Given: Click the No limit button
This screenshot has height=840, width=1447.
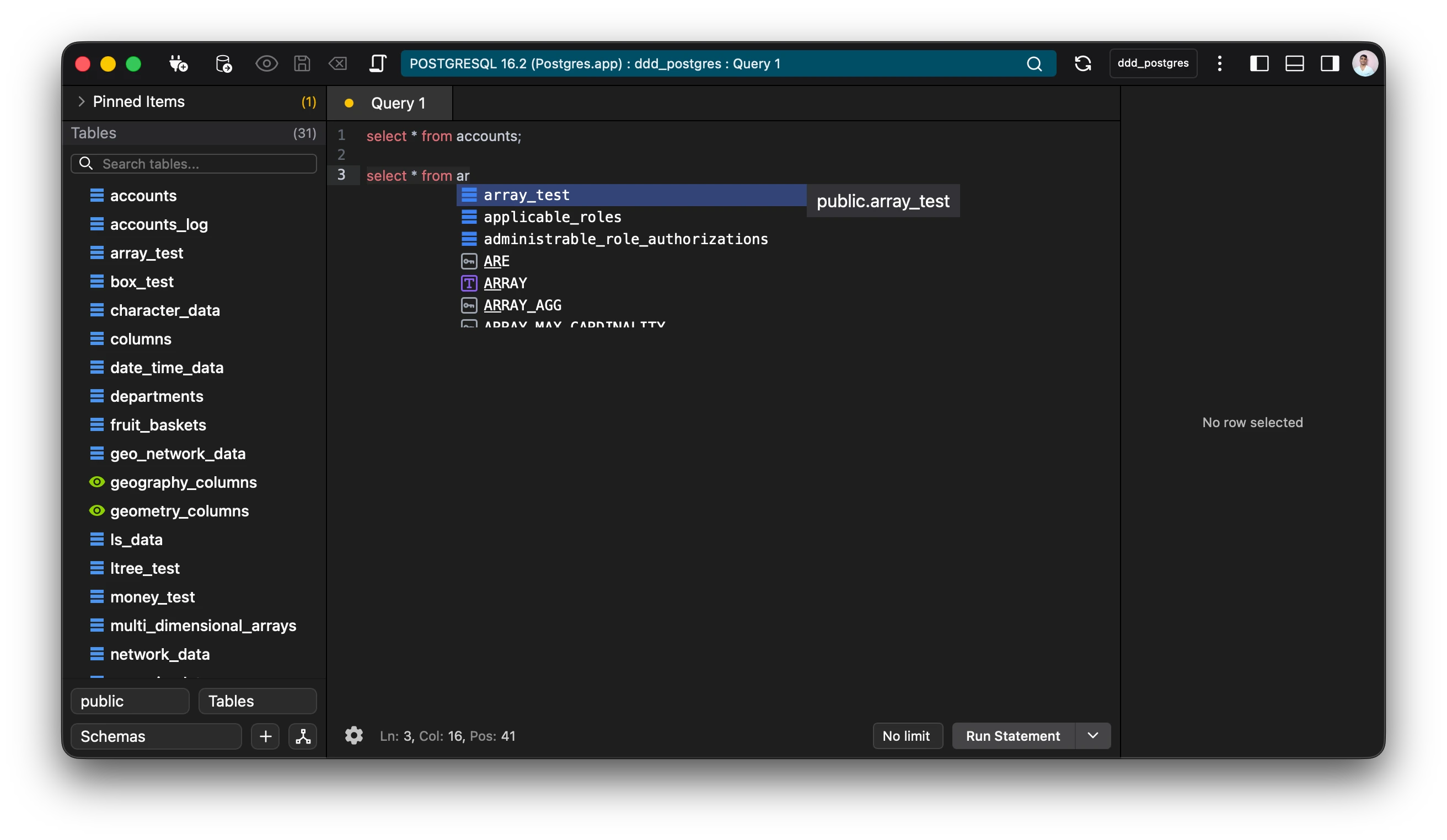Looking at the screenshot, I should coord(906,736).
